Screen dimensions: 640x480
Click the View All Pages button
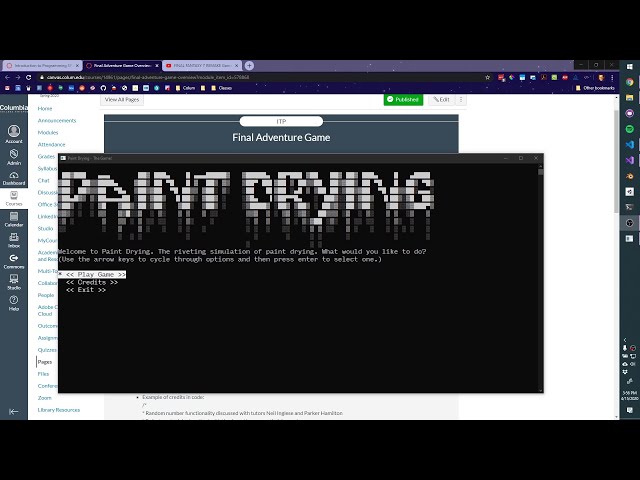coord(122,100)
